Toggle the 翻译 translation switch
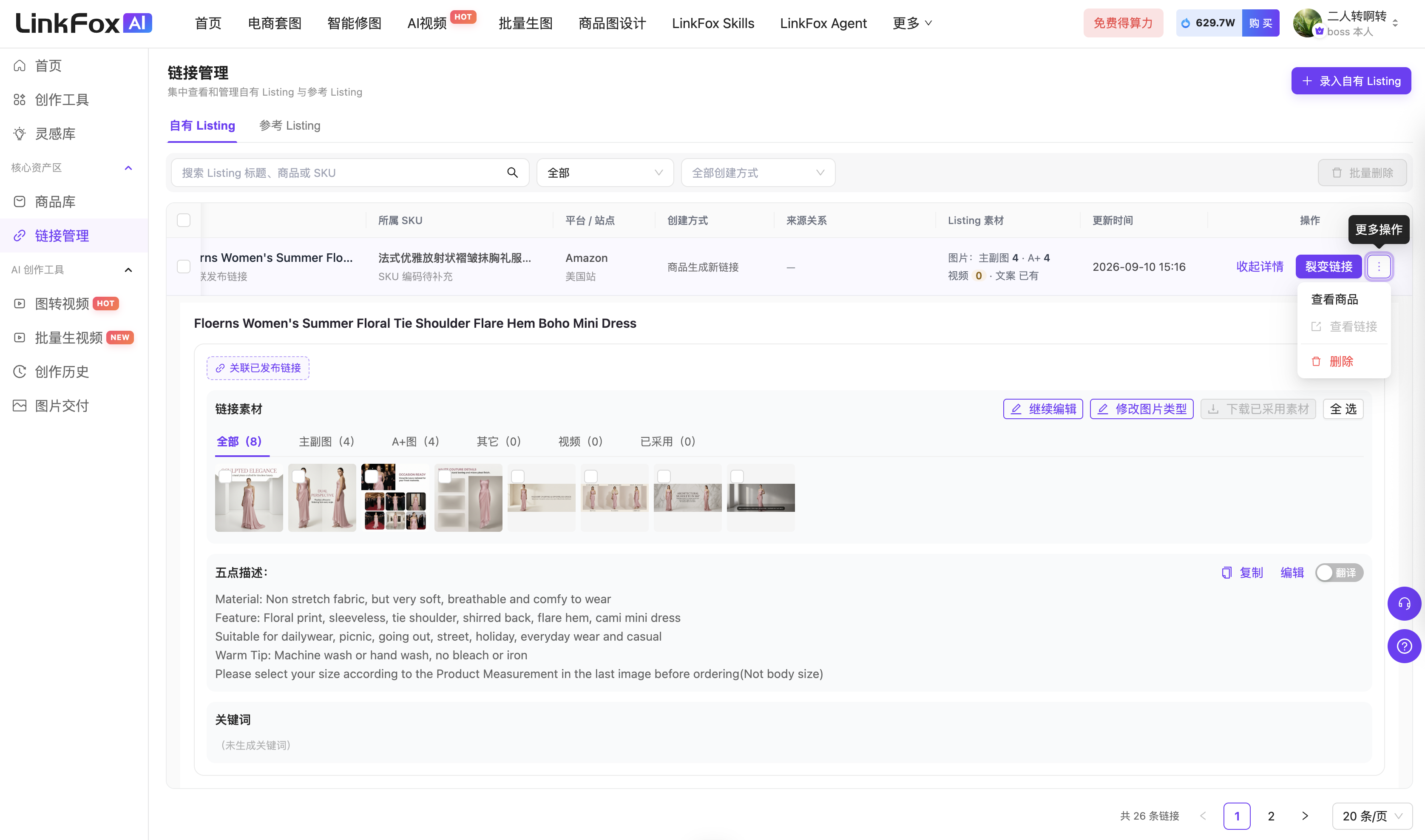This screenshot has height=840, width=1425. pyautogui.click(x=1338, y=573)
